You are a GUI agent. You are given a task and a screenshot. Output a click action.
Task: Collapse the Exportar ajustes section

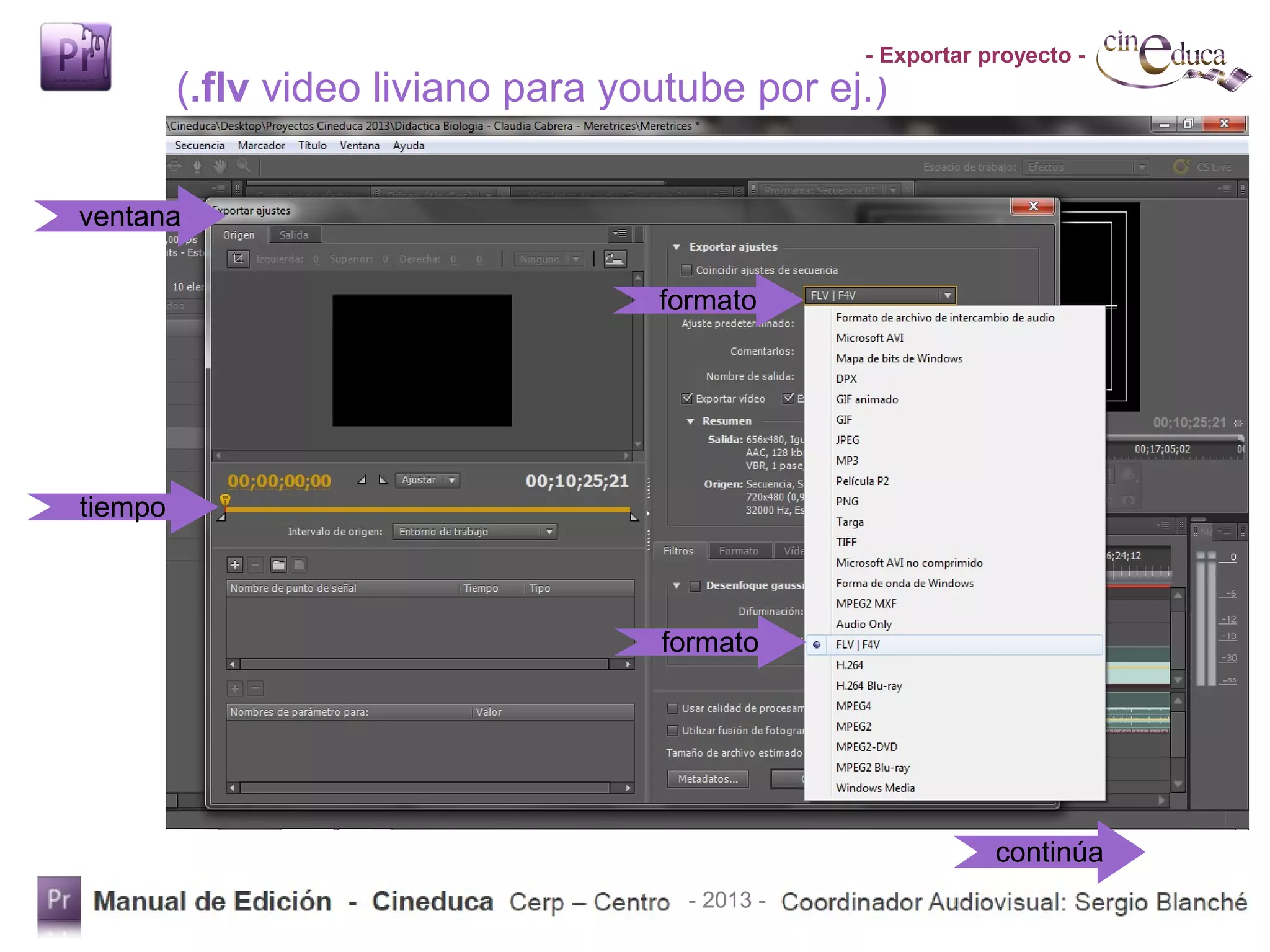[677, 247]
